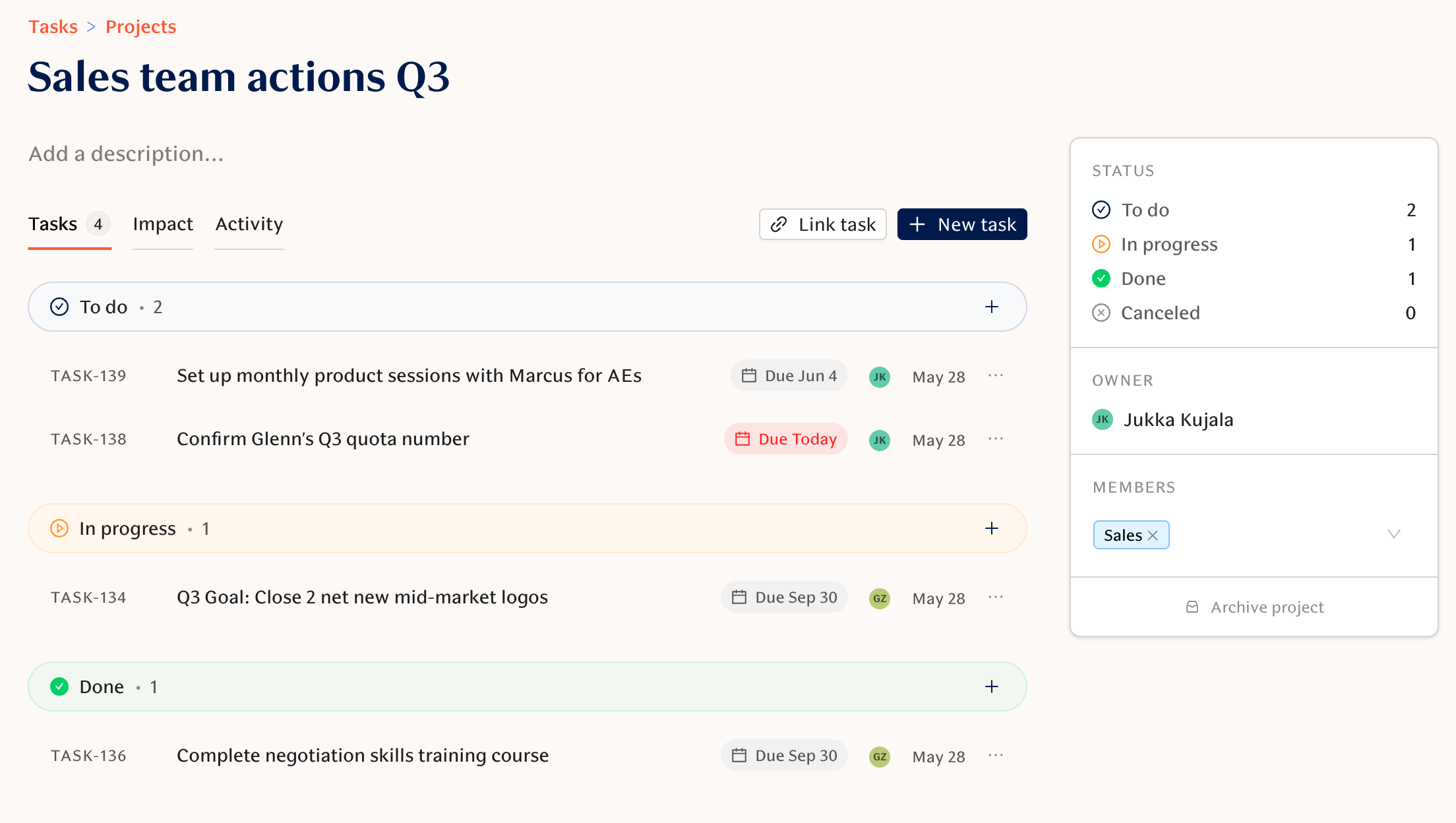Open the three-dot menu for TASK-134
This screenshot has width=1456, height=823.
[996, 597]
